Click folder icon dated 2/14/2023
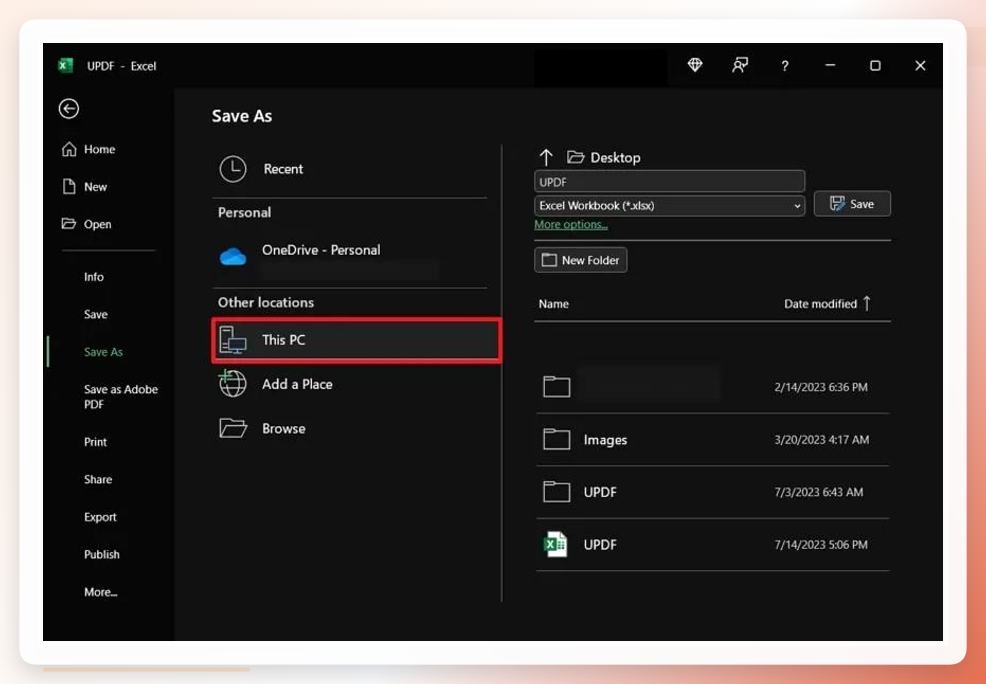This screenshot has width=986, height=684. [557, 386]
